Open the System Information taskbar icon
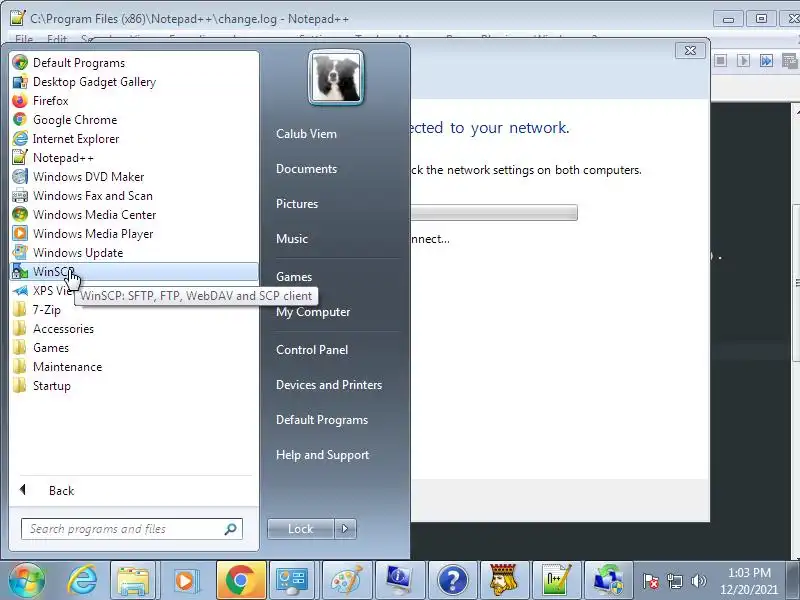 399,580
